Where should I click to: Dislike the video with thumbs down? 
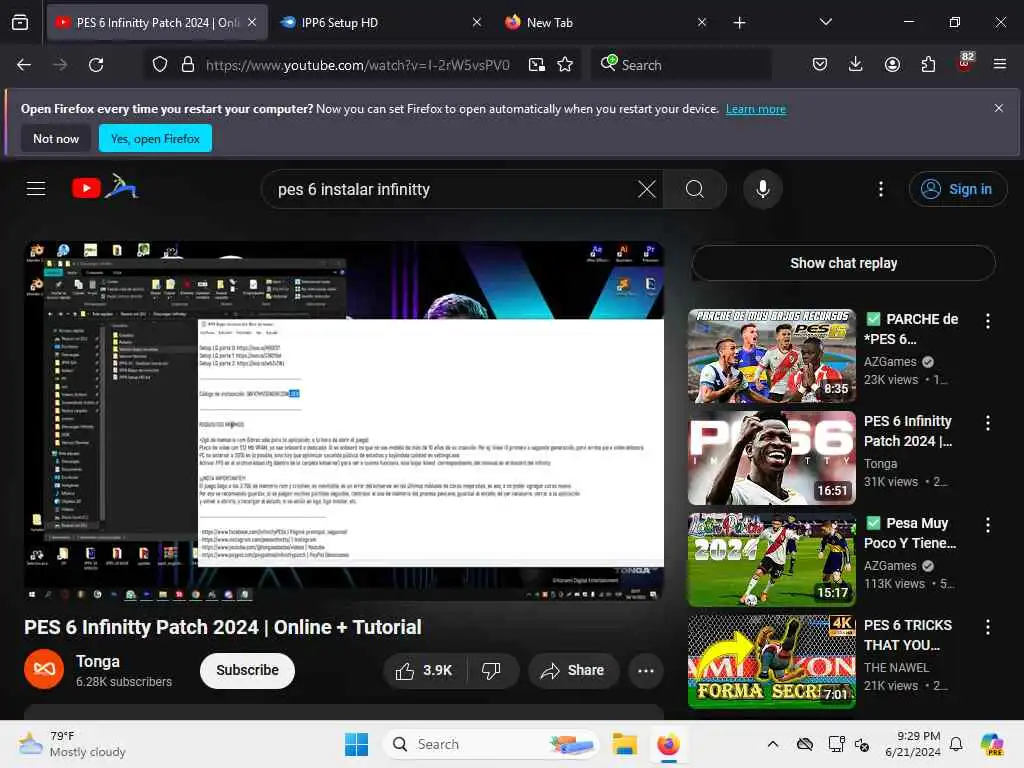(491, 671)
